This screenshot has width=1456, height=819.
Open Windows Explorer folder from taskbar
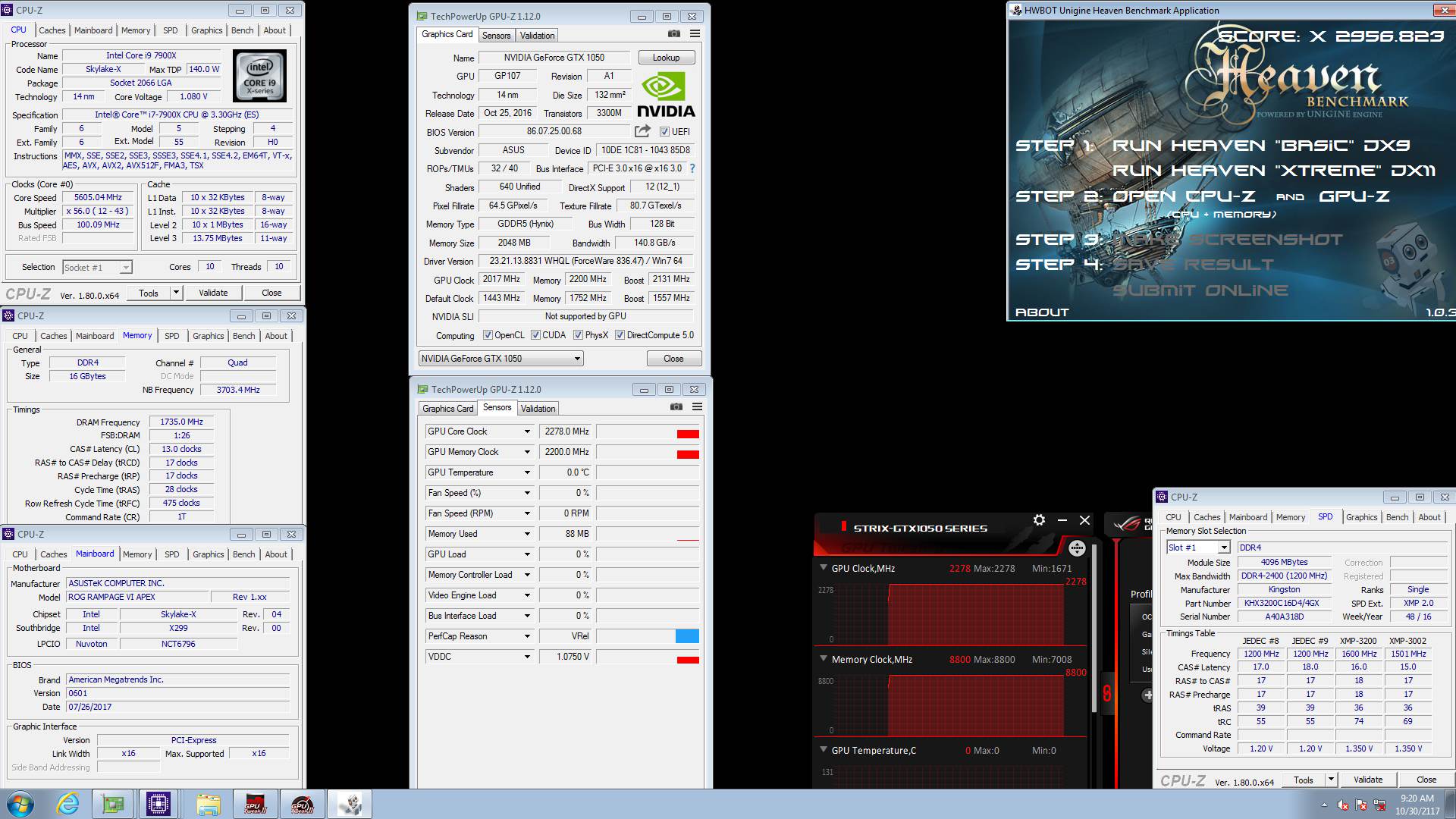coord(208,804)
